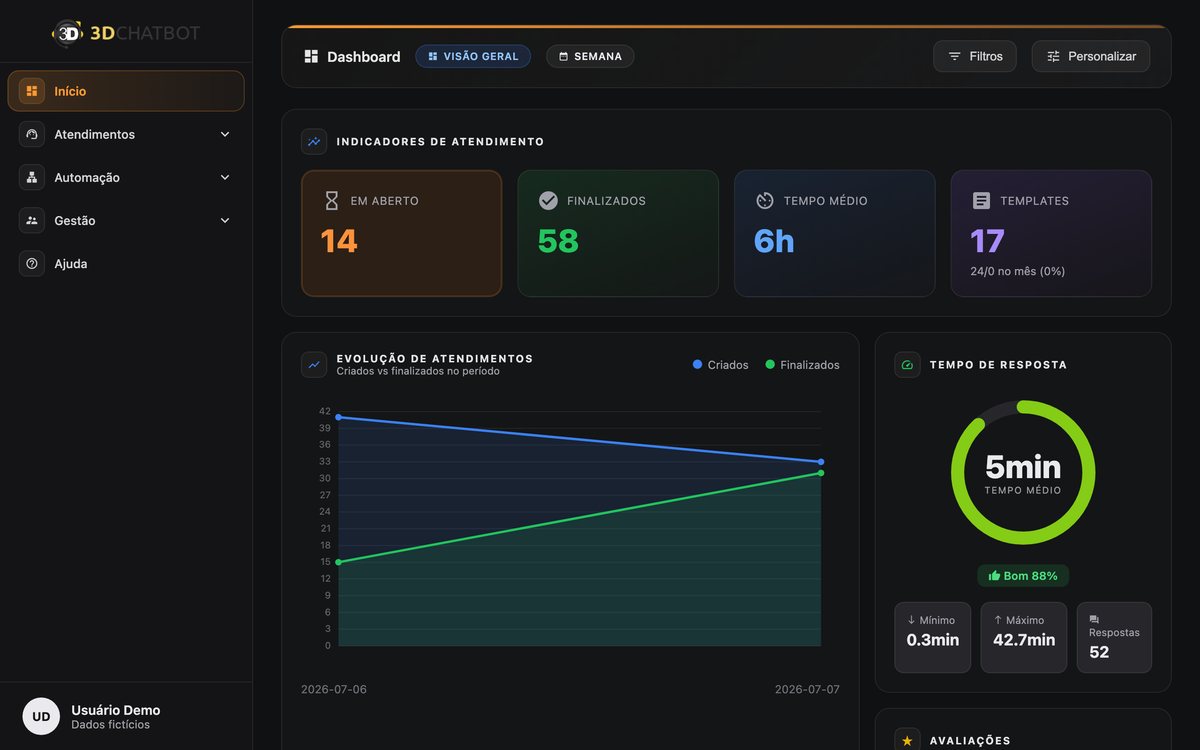1200x750 pixels.
Task: Open the Finalizados card showing 58
Action: tap(618, 233)
